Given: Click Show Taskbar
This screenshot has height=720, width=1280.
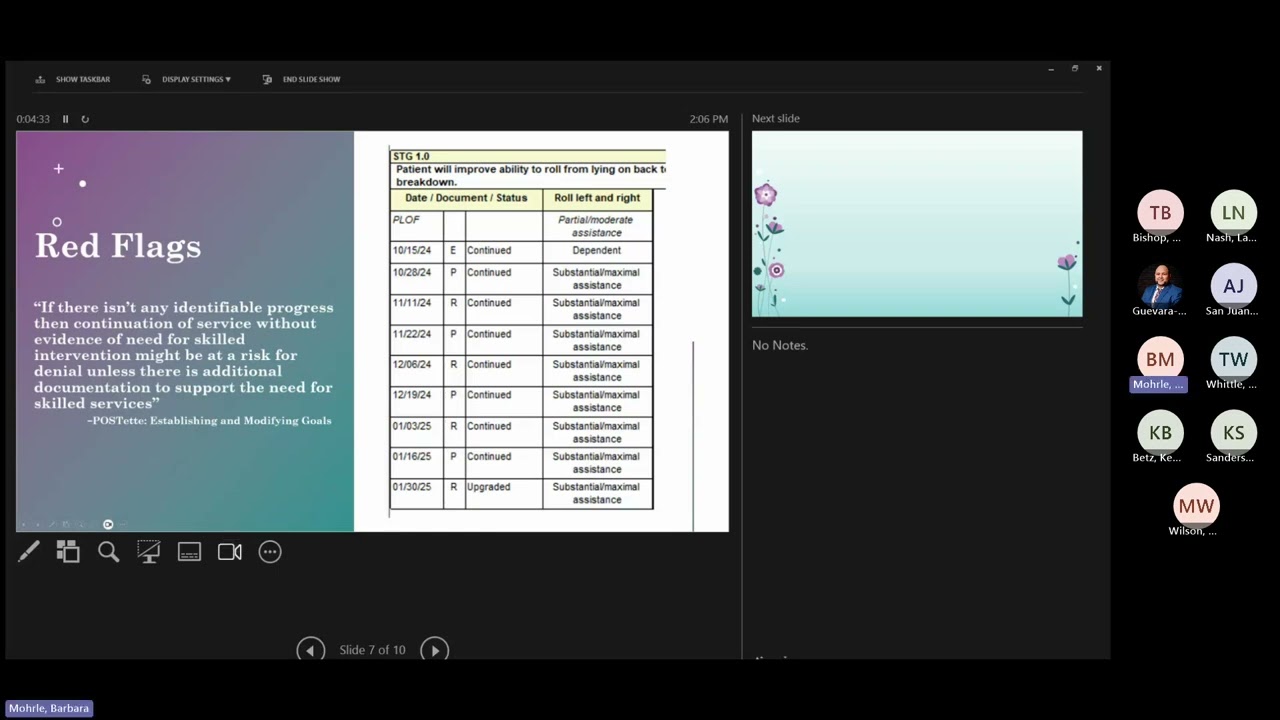Looking at the screenshot, I should coord(73,79).
